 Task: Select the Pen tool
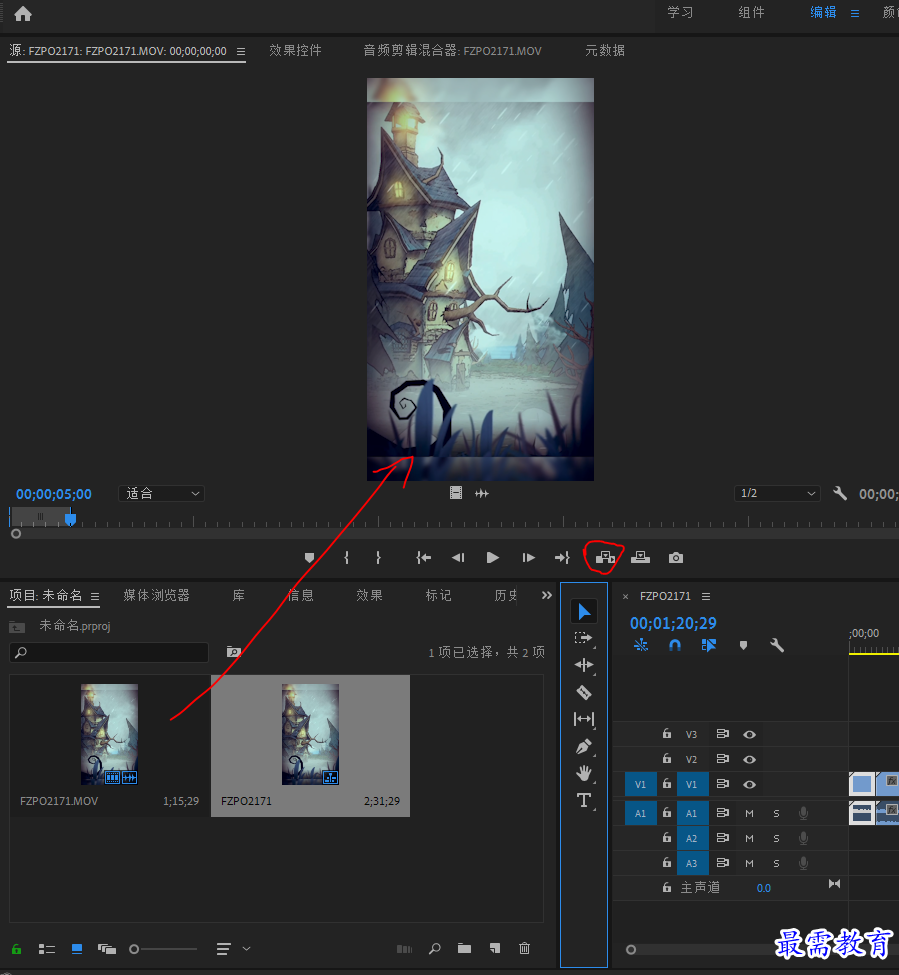click(584, 746)
